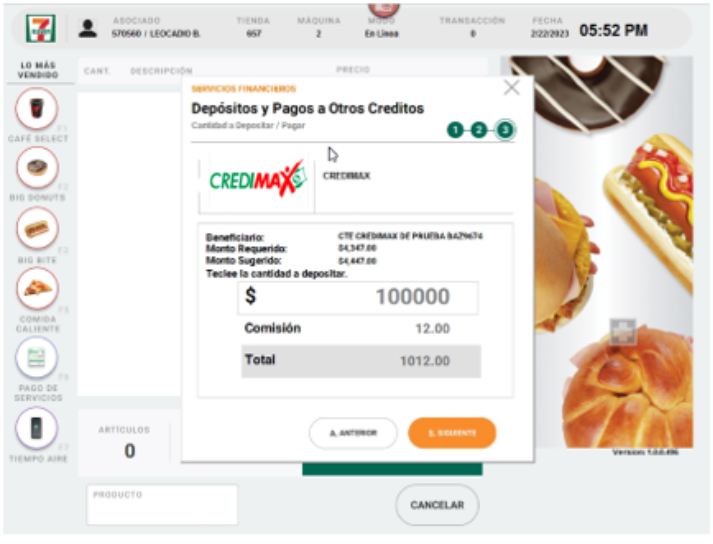Click the associate user profile icon

pyautogui.click(x=87, y=29)
